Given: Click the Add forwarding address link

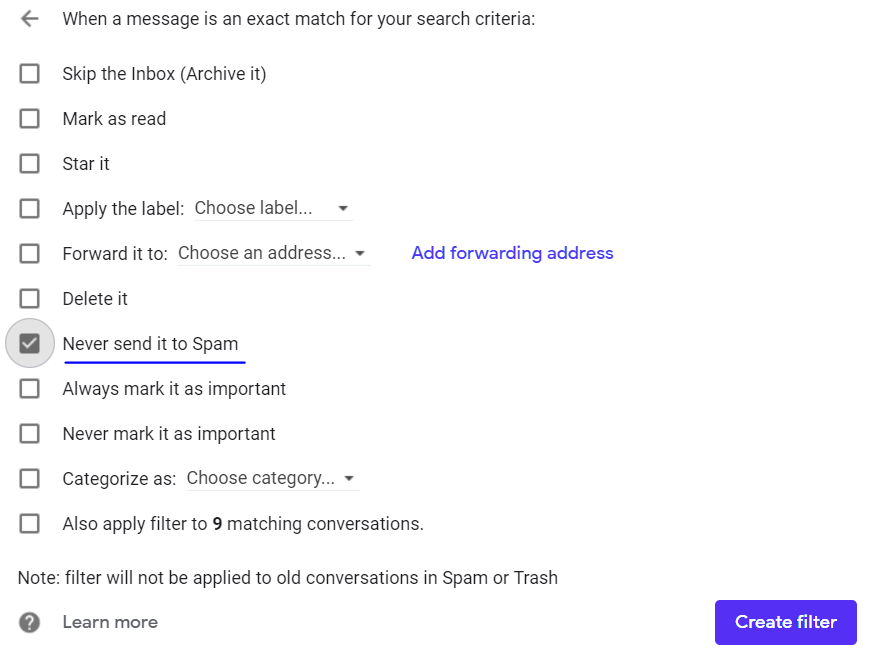Looking at the screenshot, I should (x=512, y=254).
